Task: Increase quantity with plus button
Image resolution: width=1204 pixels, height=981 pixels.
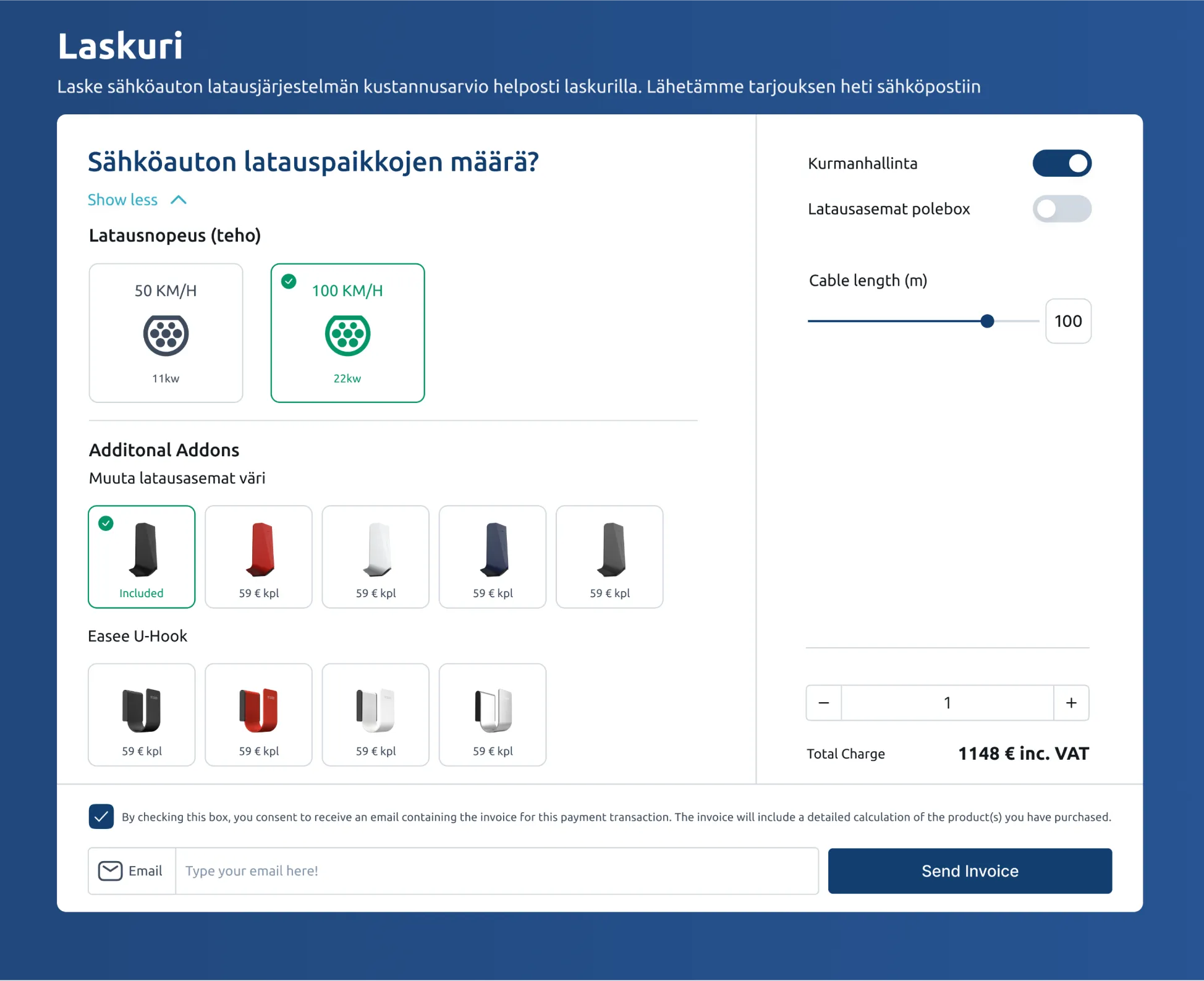Action: pyautogui.click(x=1071, y=703)
